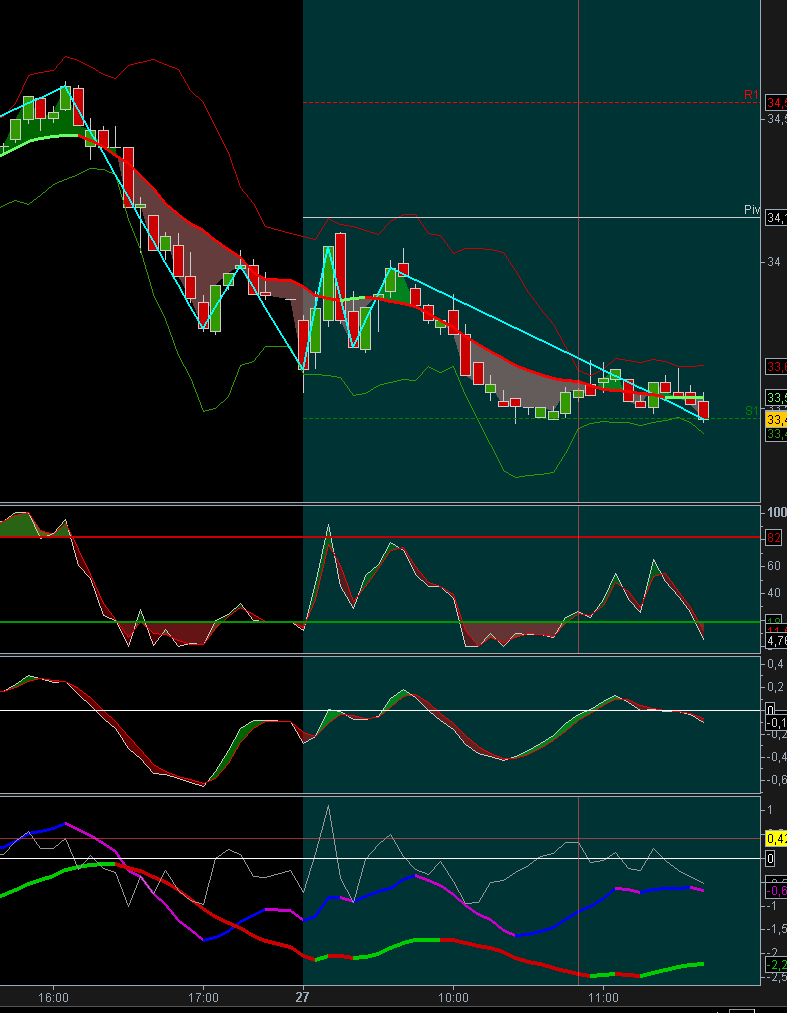
Task: Select the white Piv pivot label
Action: pyautogui.click(x=752, y=210)
